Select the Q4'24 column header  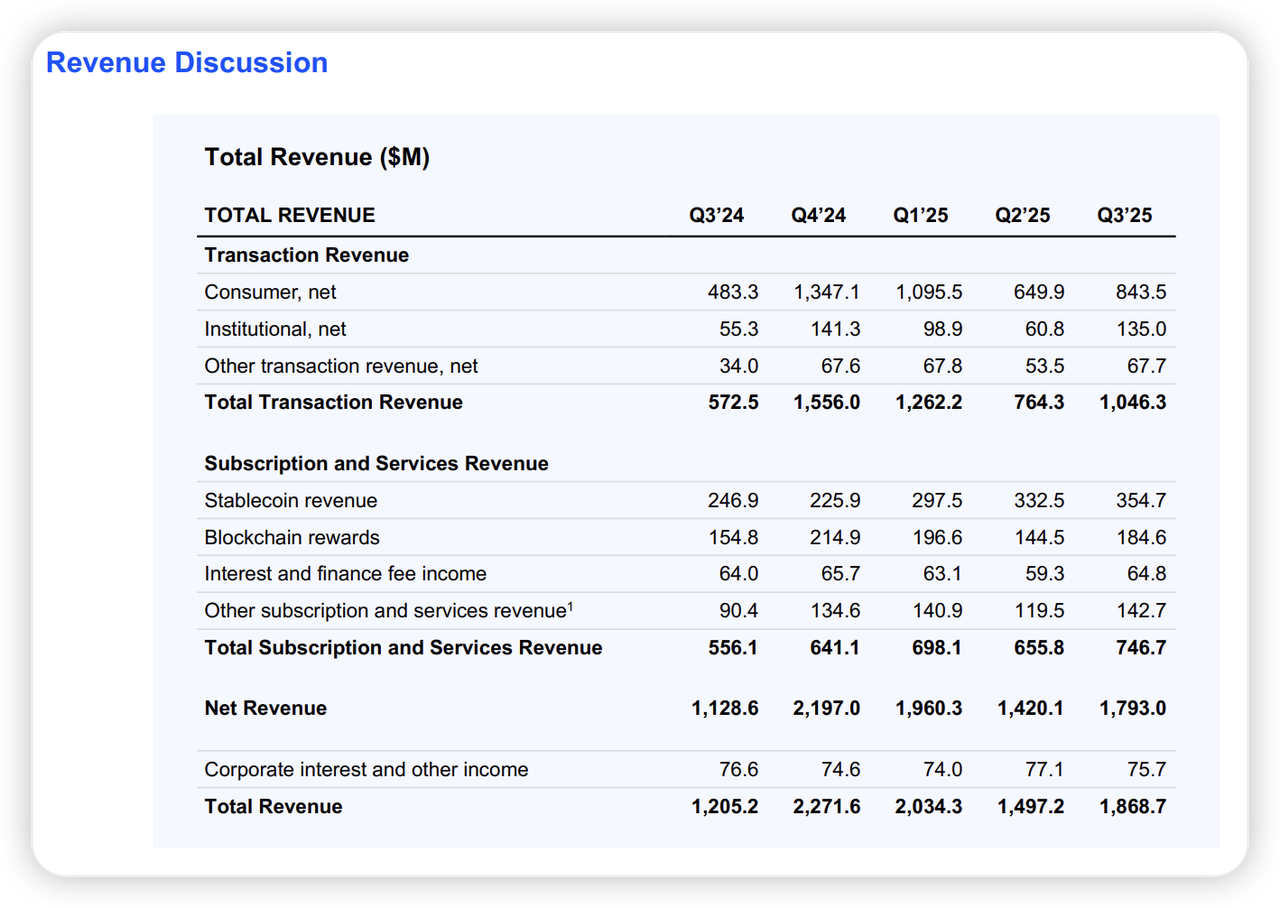(x=818, y=215)
